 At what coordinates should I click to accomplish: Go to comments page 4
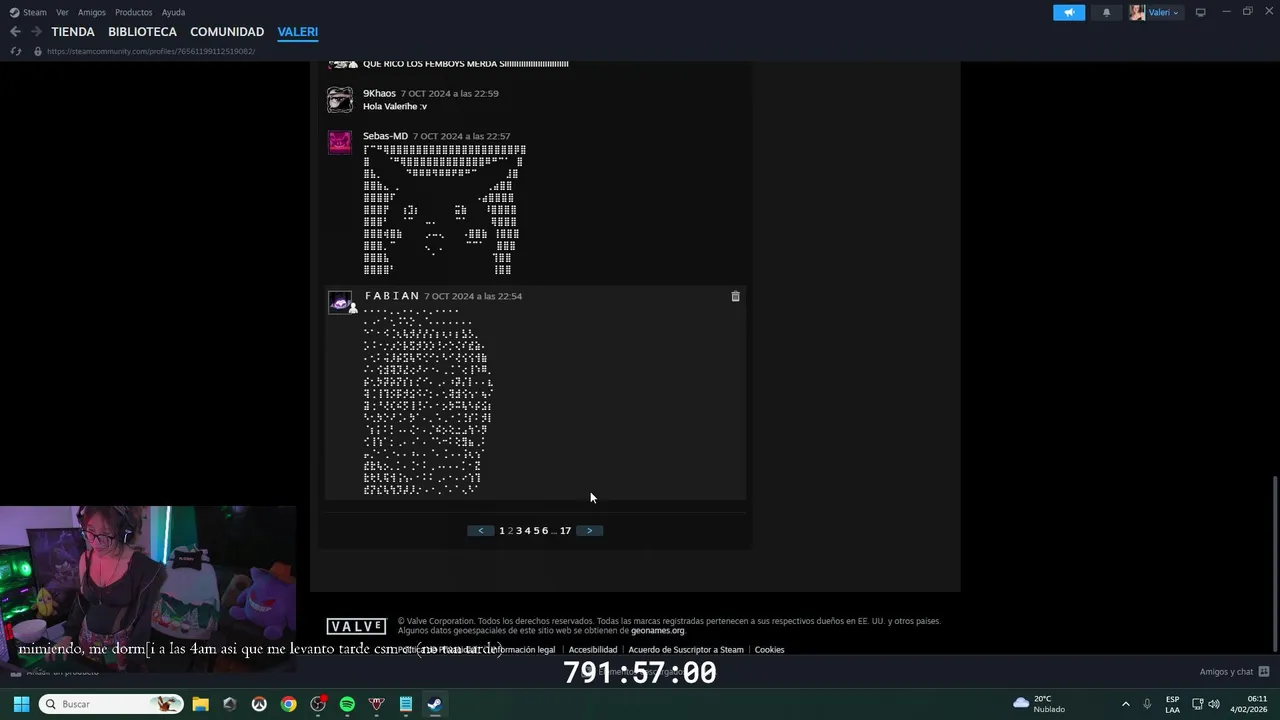528,531
